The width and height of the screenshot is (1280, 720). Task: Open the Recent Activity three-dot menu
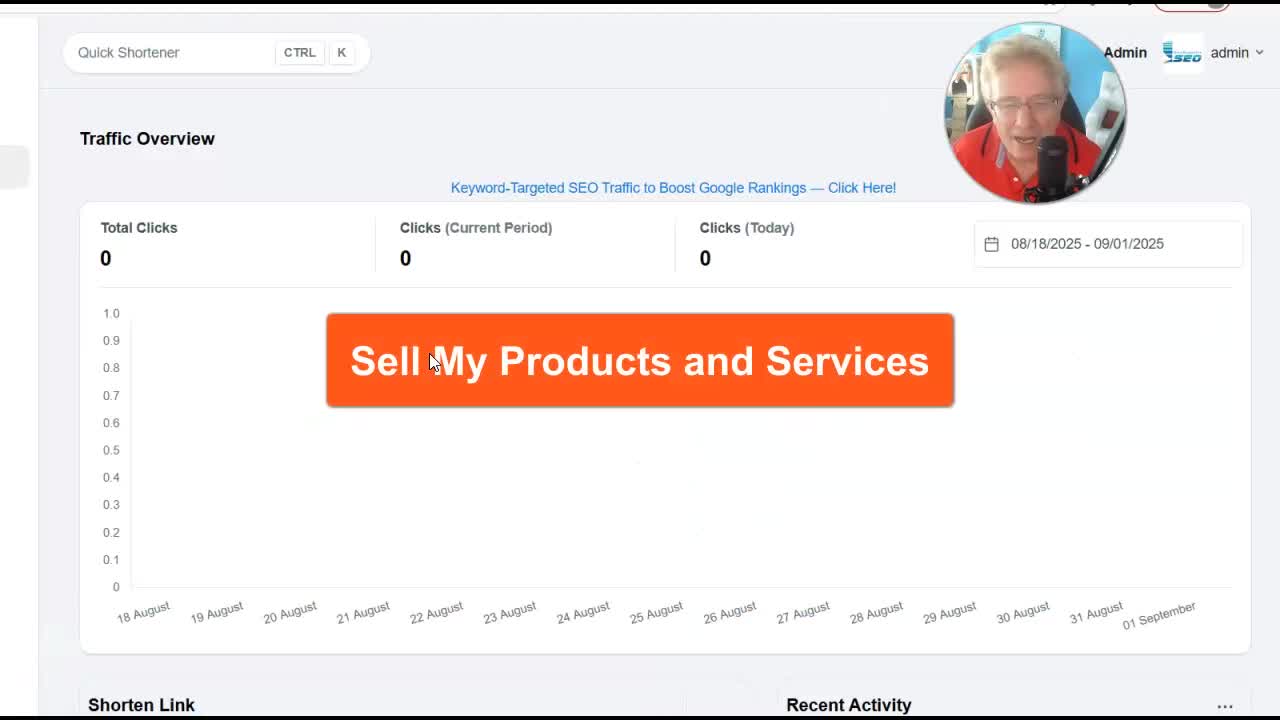tap(1225, 706)
